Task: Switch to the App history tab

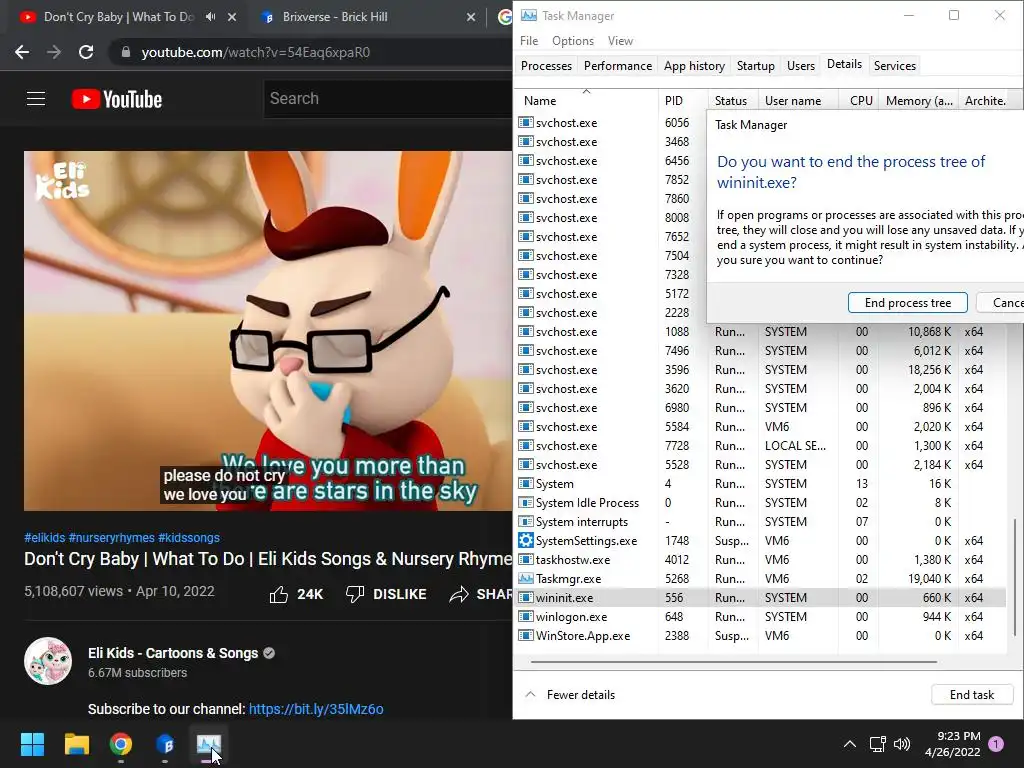Action: coord(694,65)
